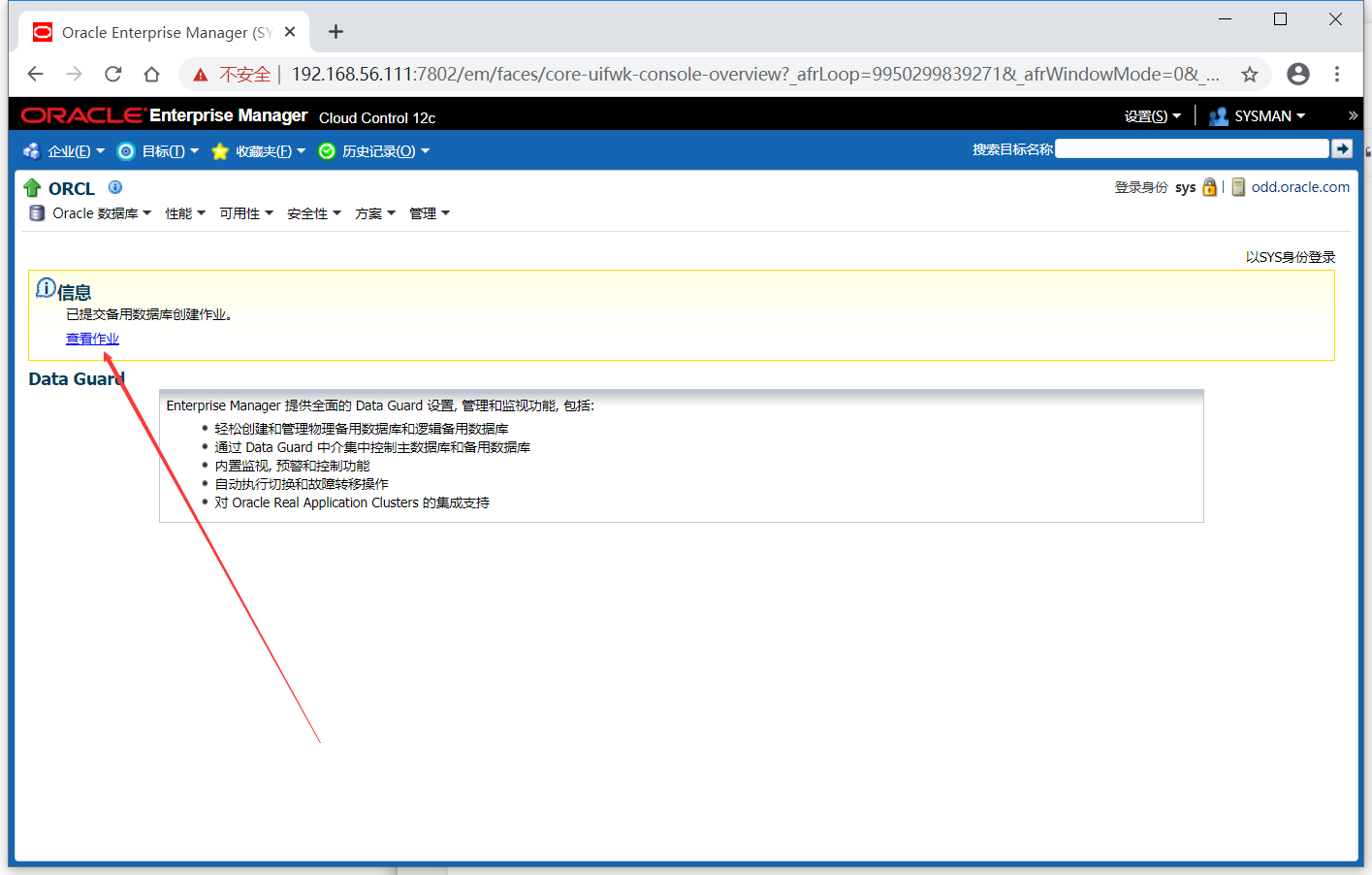Open the odd.oracle.com host link
The image size is (1372, 875).
[1300, 187]
